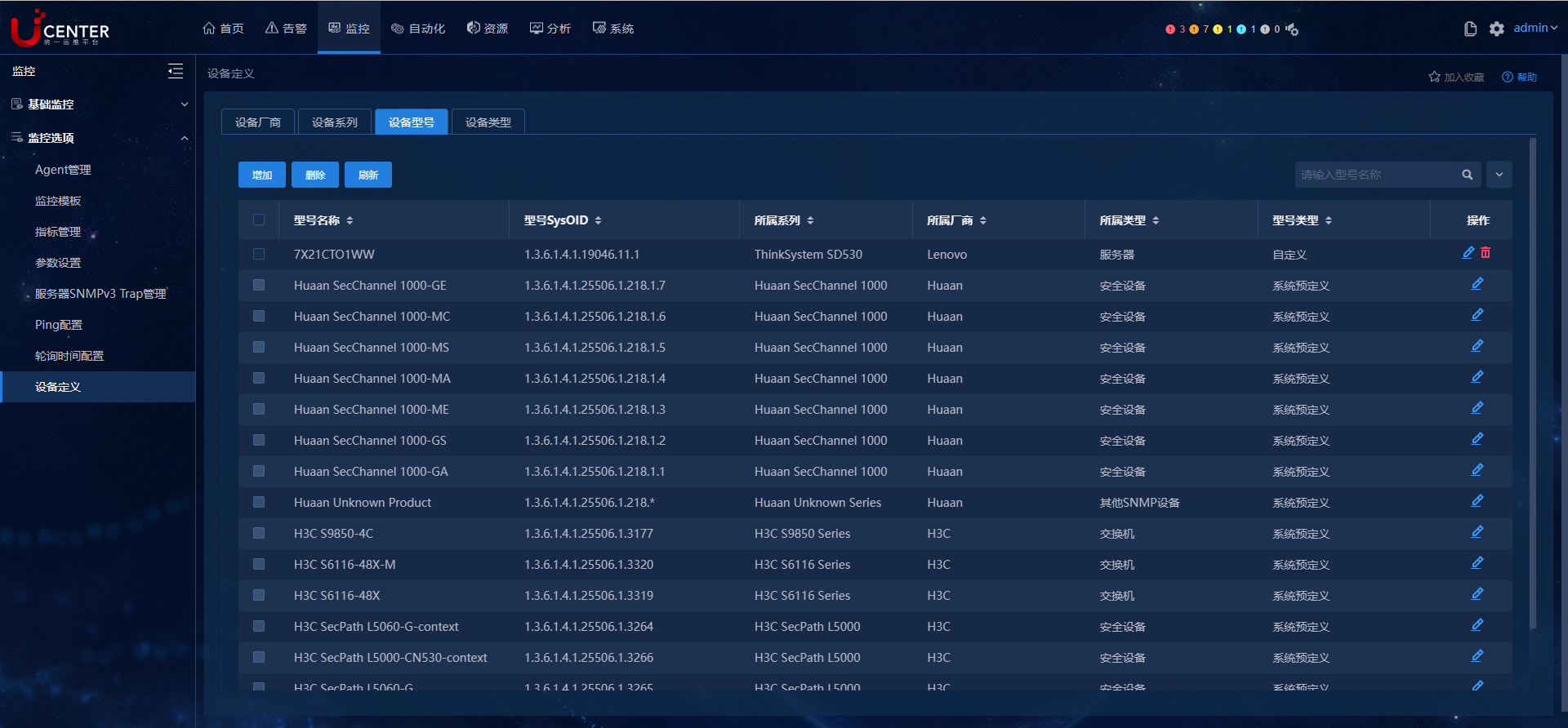Expand the 基础监控 sidebar group

[x=185, y=104]
